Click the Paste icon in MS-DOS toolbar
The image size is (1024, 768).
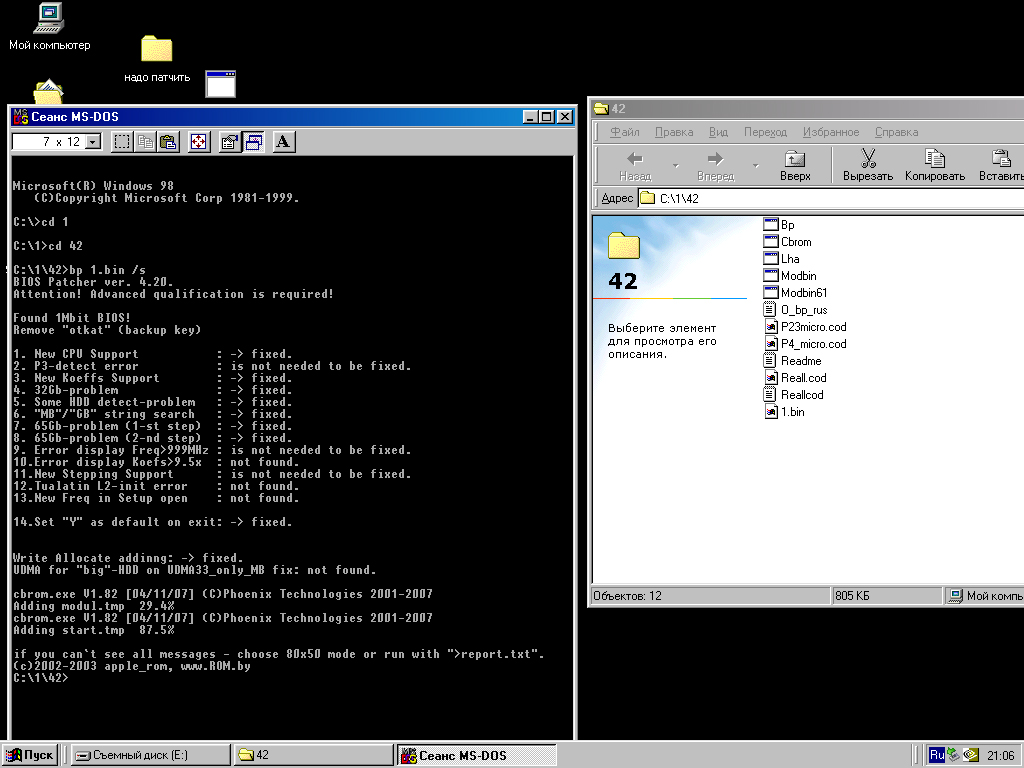[168, 142]
